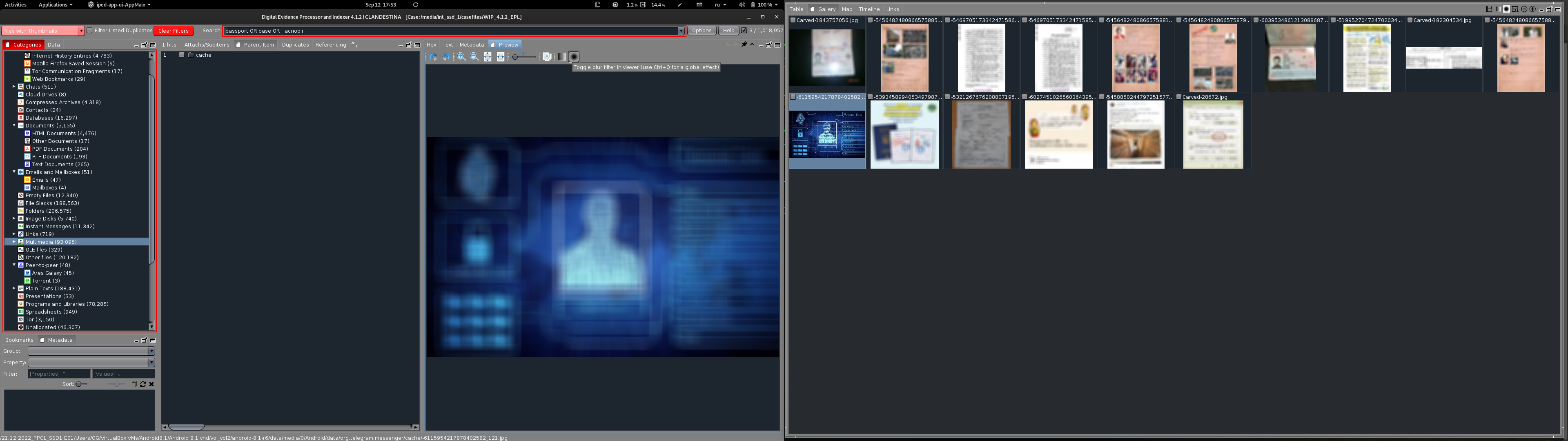Fit image to window width
The image size is (1568, 441).
[500, 57]
